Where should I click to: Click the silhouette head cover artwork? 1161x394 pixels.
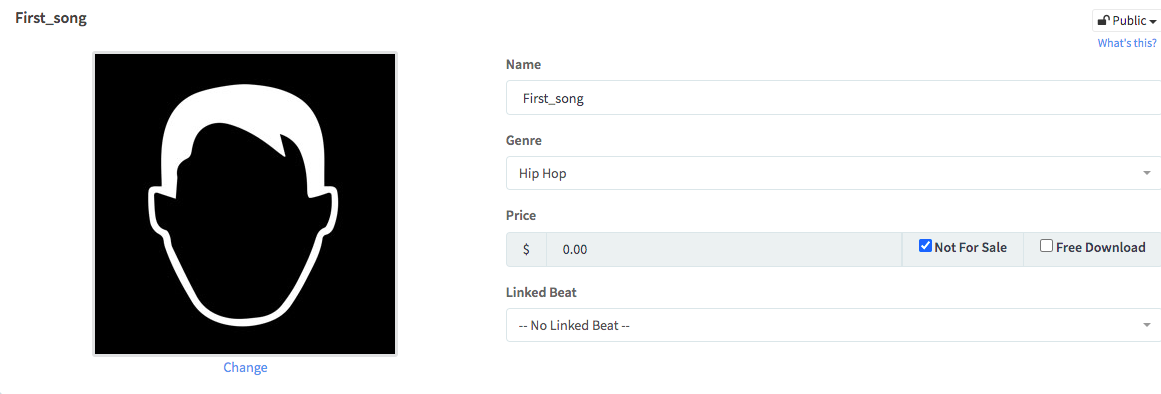click(x=244, y=204)
